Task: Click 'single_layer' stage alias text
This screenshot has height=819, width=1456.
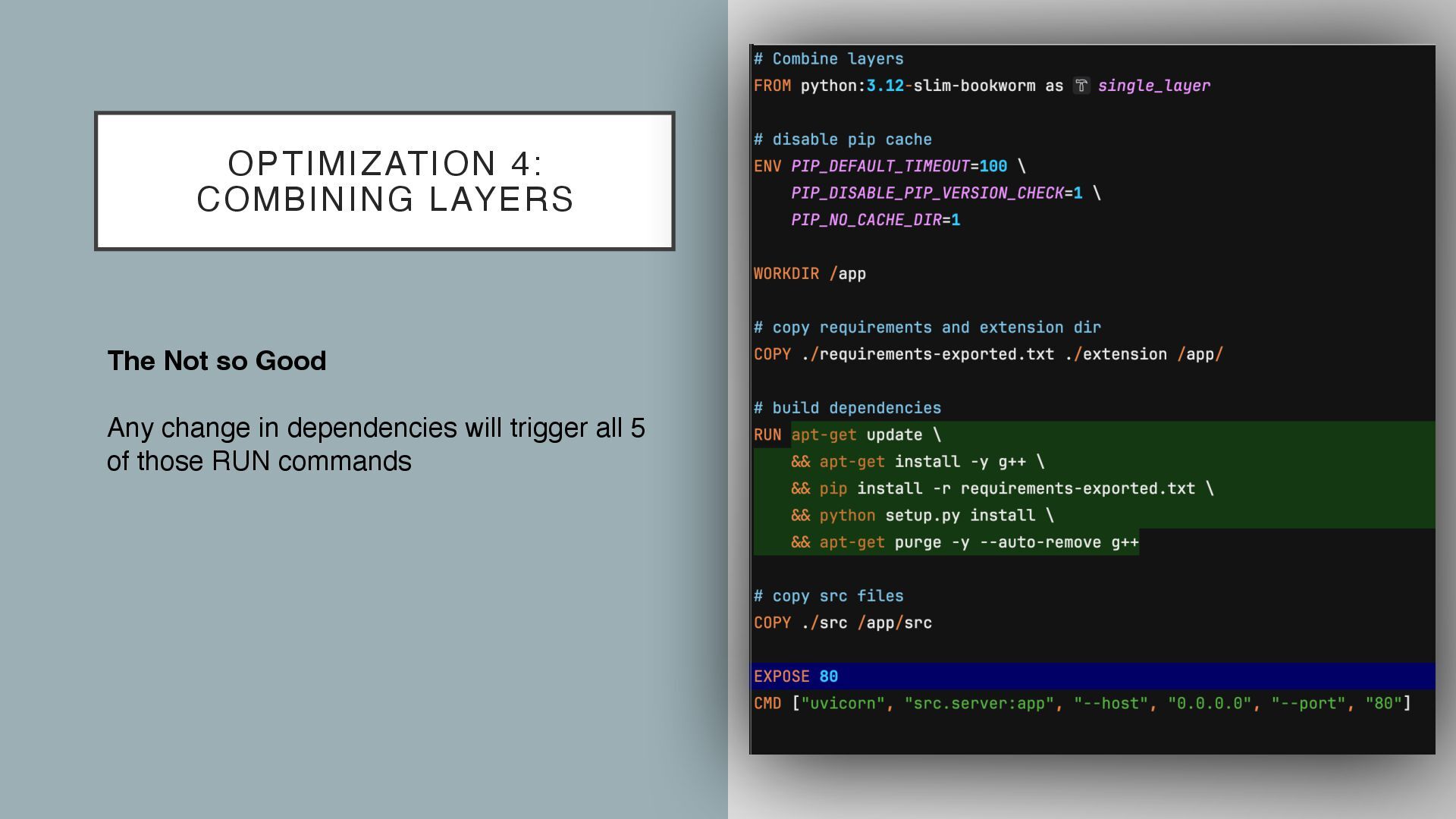Action: 1154,86
